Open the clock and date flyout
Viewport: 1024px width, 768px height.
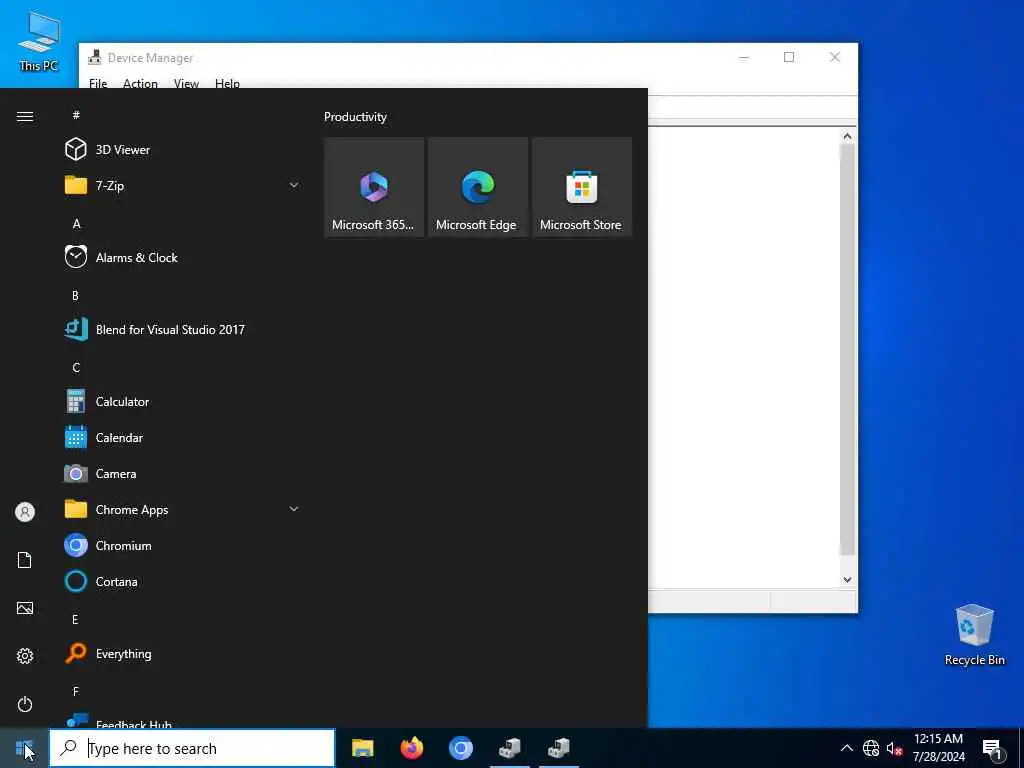[938, 748]
